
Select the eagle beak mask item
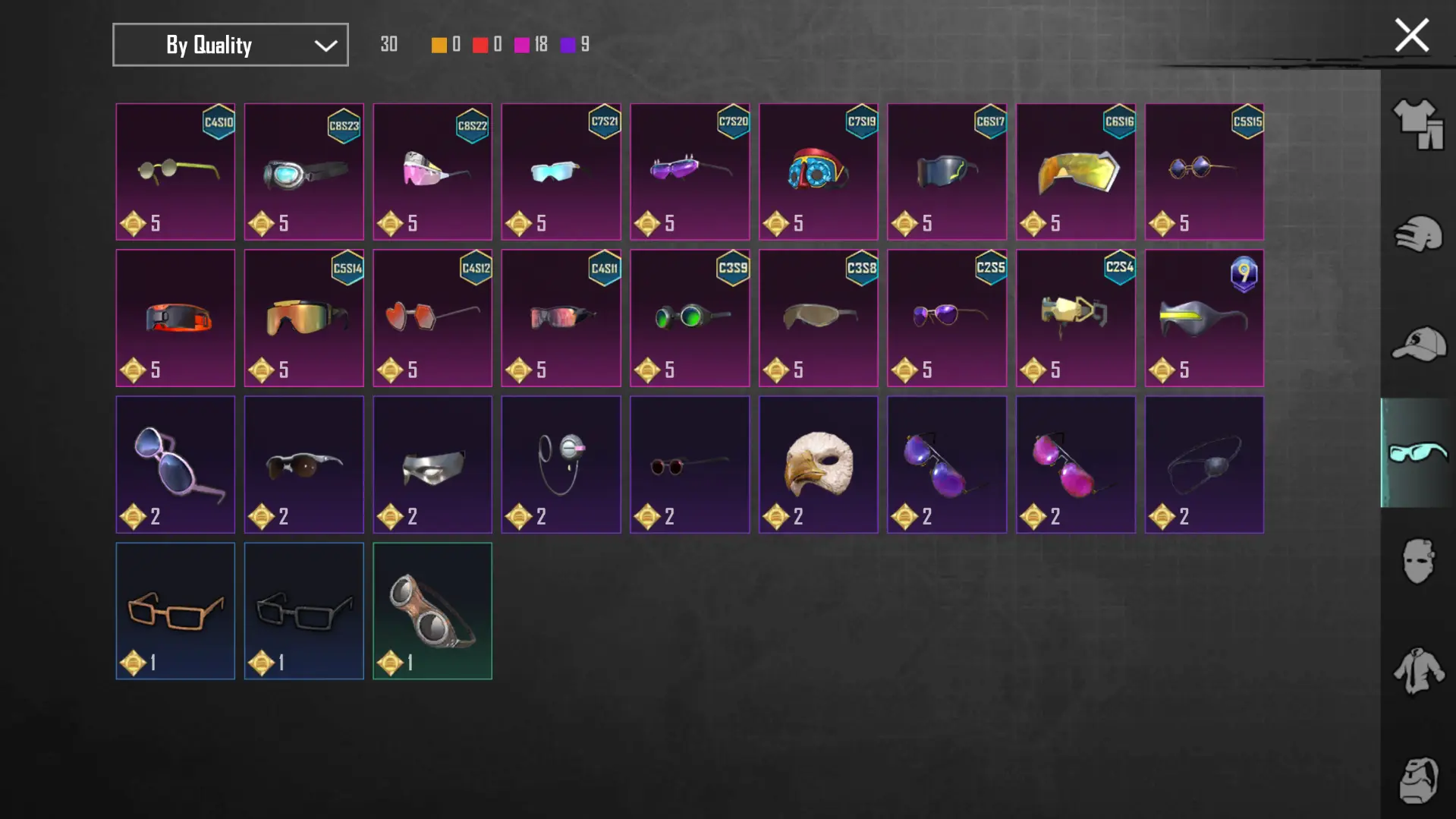point(818,465)
